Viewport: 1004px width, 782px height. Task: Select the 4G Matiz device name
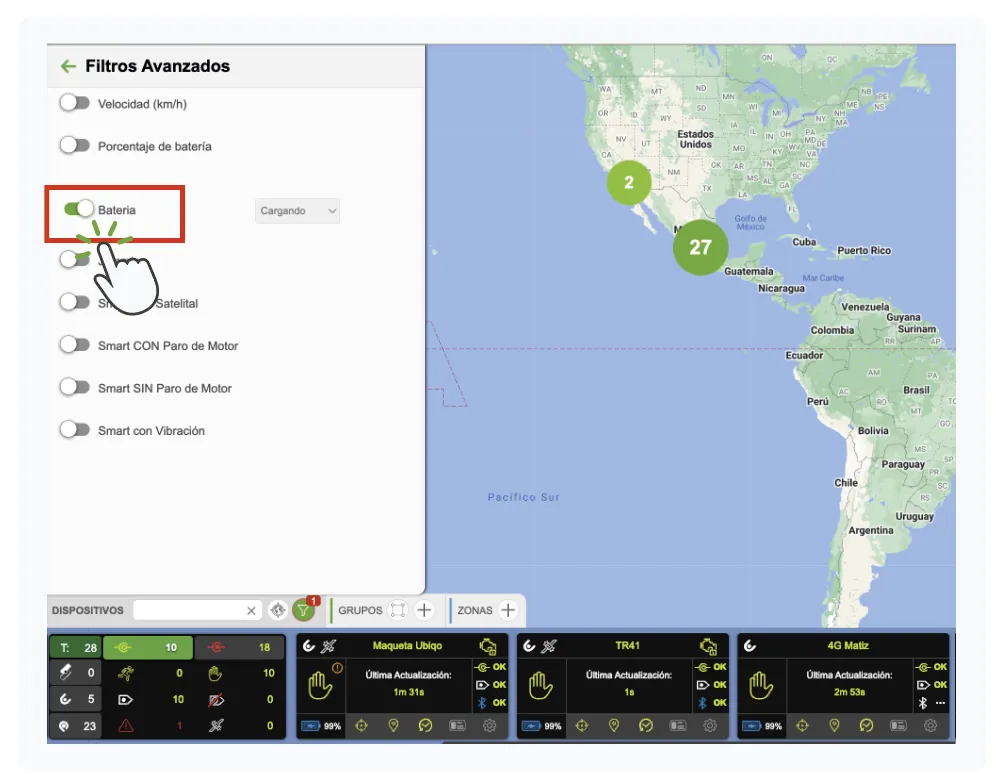(x=848, y=646)
